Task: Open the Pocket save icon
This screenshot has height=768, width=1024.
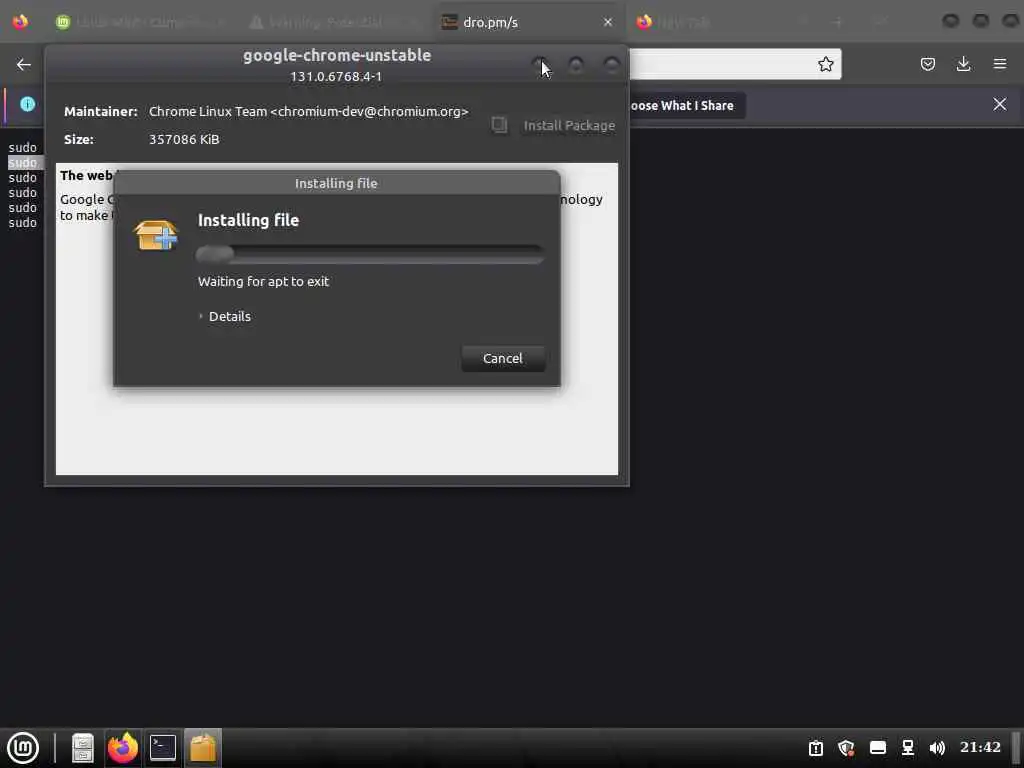Action: (x=928, y=64)
